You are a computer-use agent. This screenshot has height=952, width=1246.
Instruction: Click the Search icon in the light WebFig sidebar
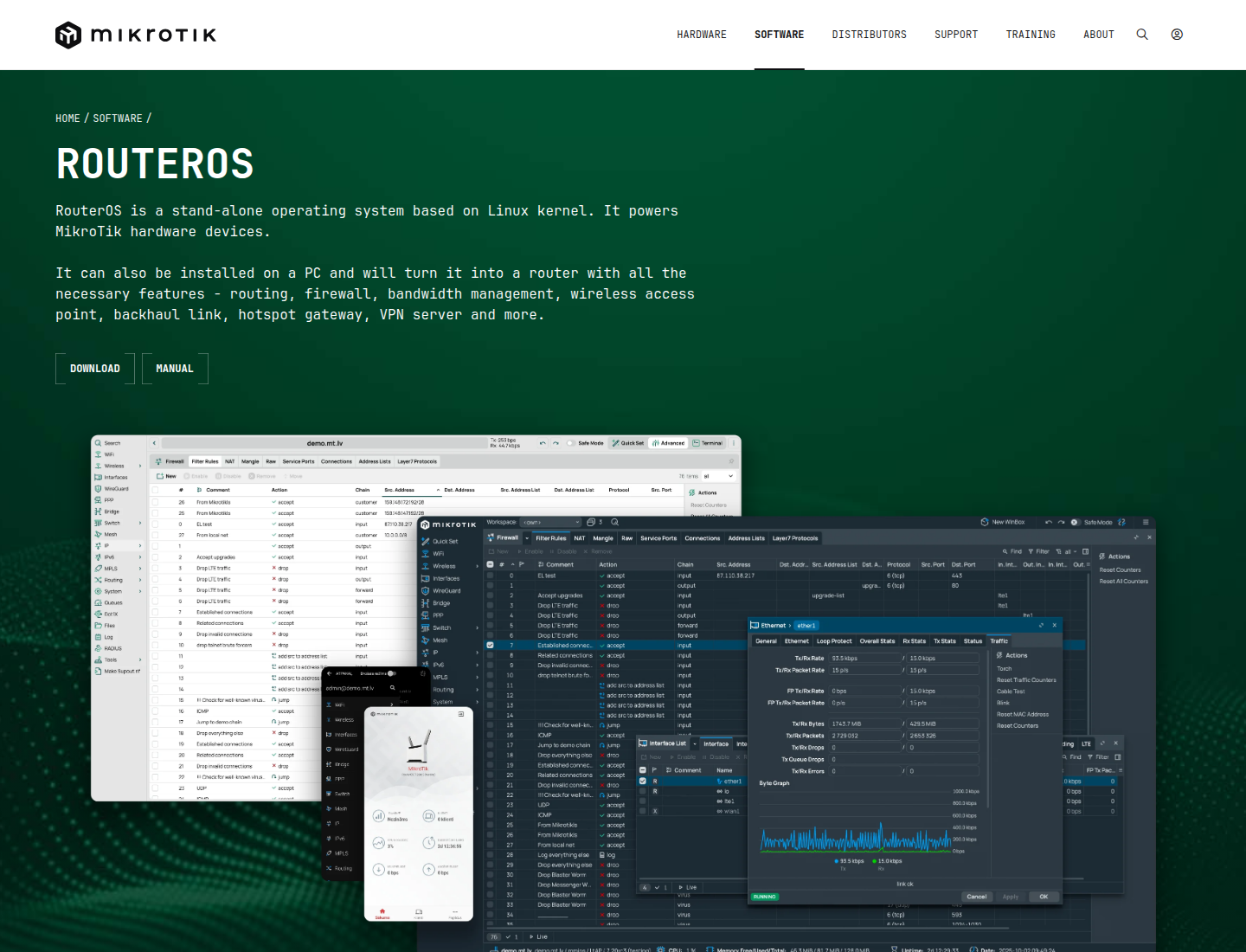pyautogui.click(x=99, y=443)
